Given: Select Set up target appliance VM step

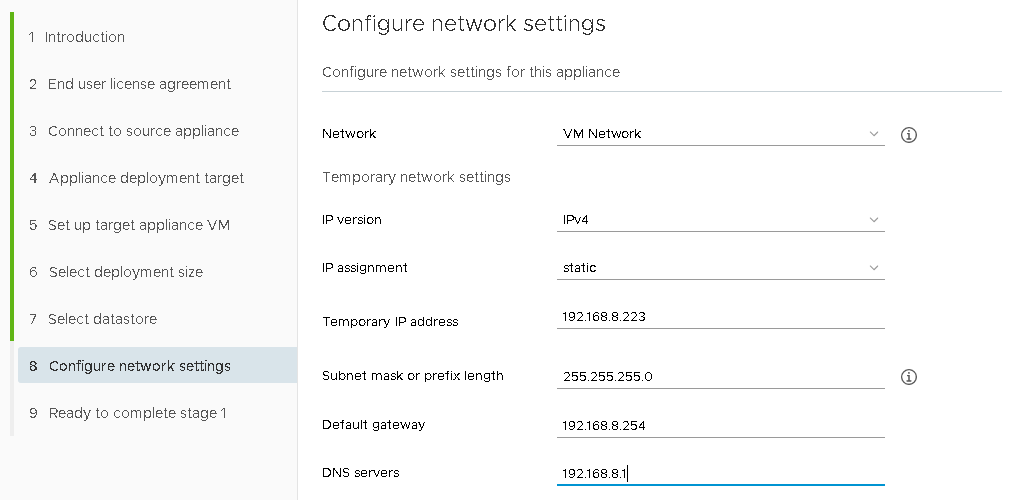Looking at the screenshot, I should [139, 225].
